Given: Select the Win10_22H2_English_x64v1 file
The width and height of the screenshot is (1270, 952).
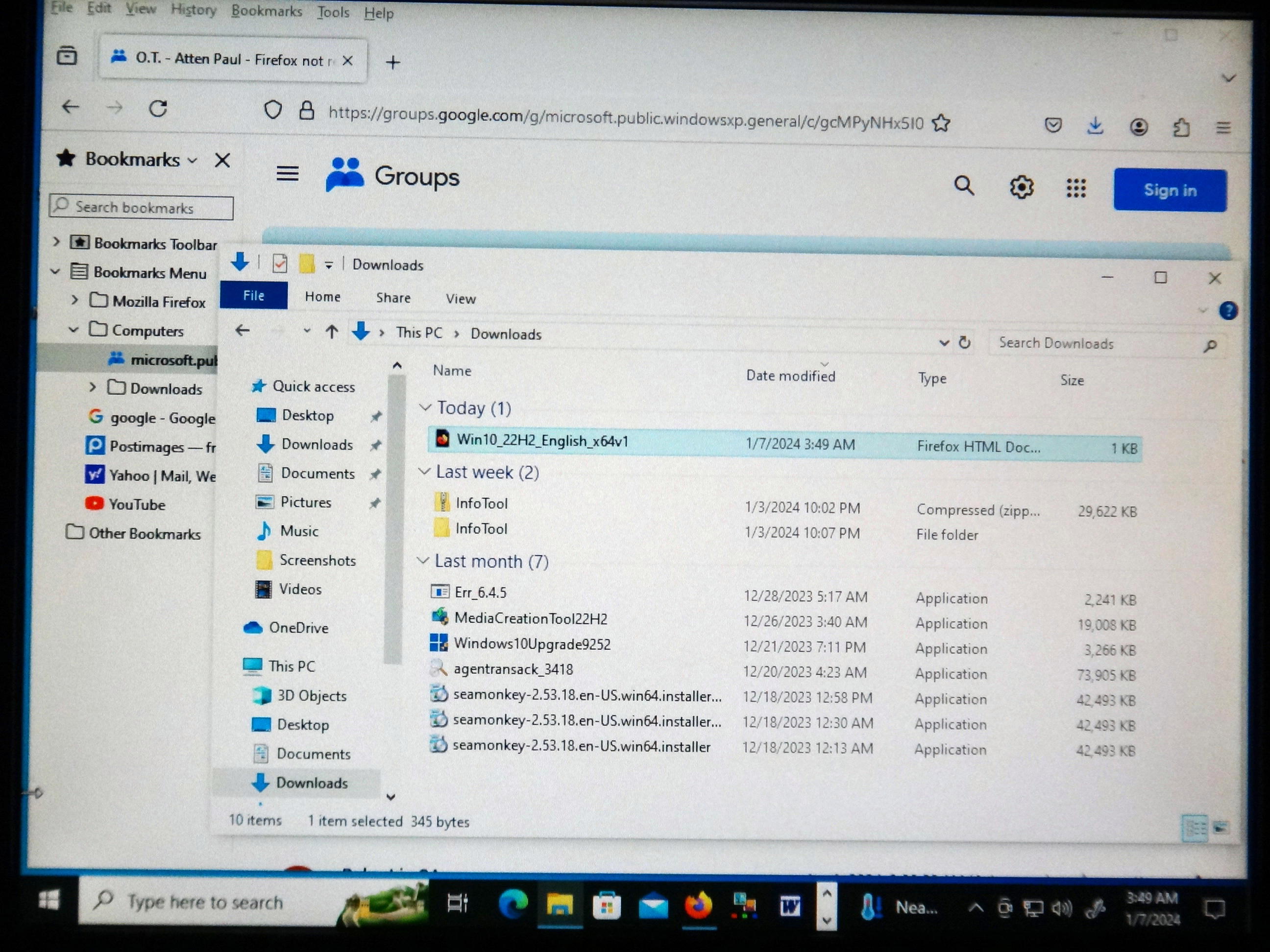Looking at the screenshot, I should click(x=784, y=444).
